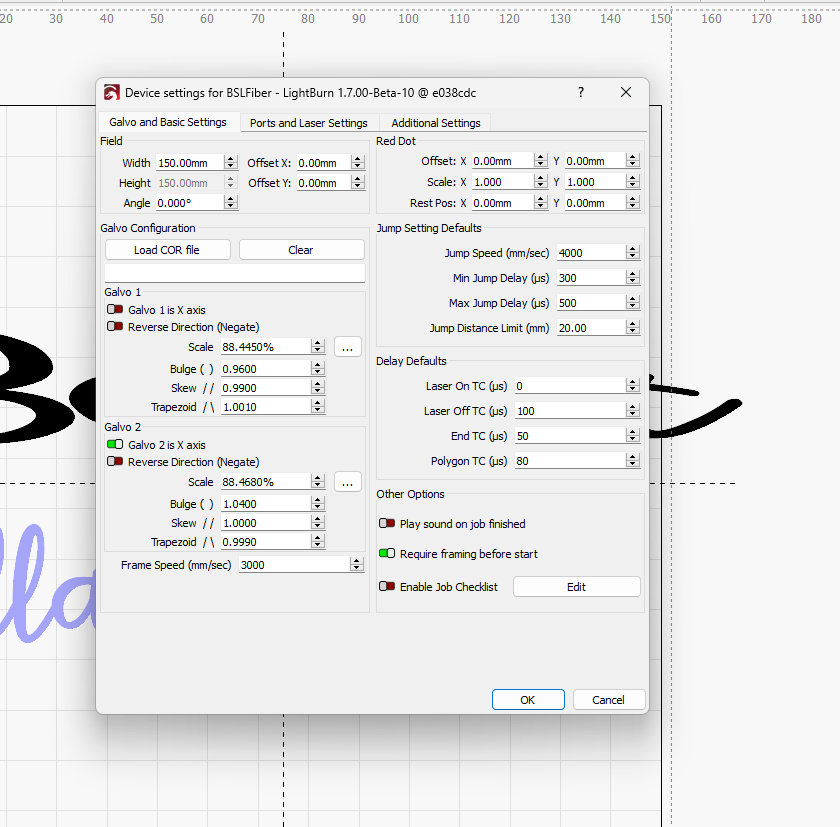
Task: Turn on Enable Job Checklist
Action: coord(387,587)
